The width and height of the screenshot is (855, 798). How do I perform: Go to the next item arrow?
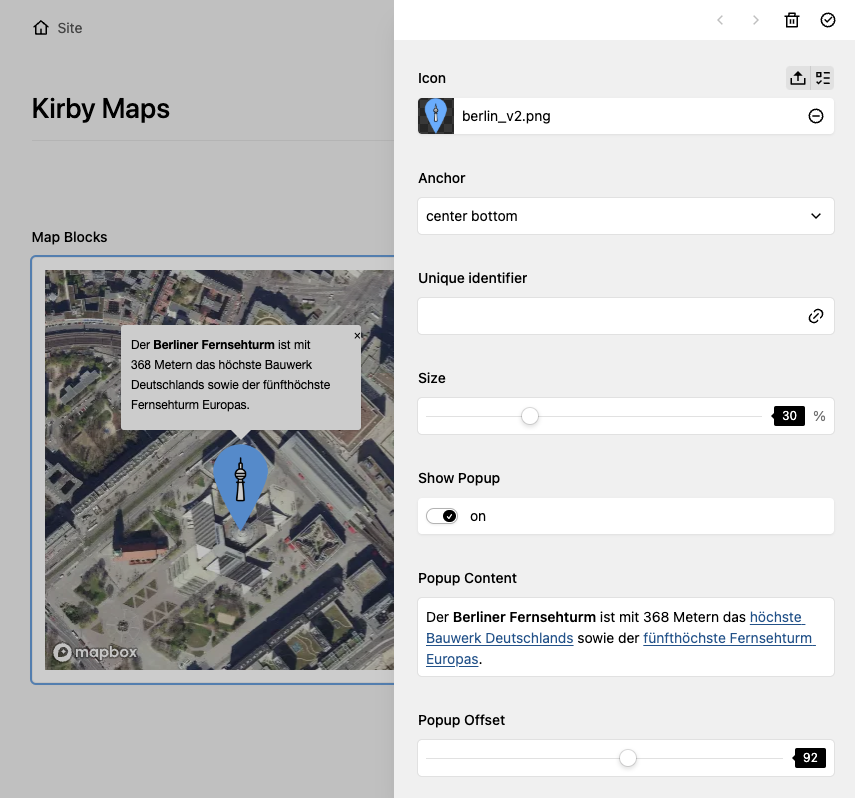point(756,20)
